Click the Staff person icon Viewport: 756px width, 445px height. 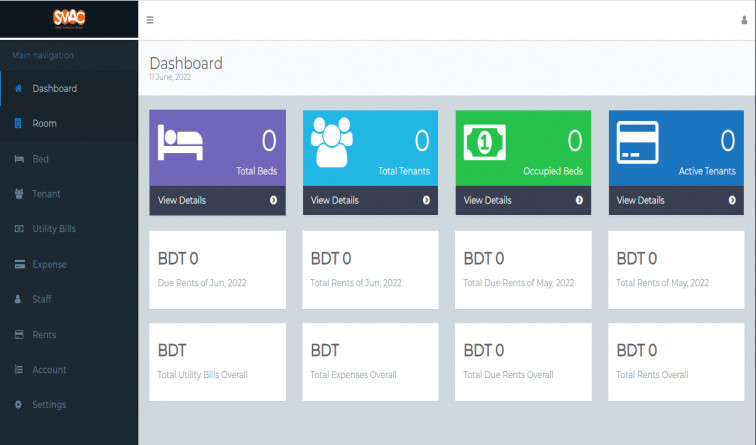coord(18,299)
